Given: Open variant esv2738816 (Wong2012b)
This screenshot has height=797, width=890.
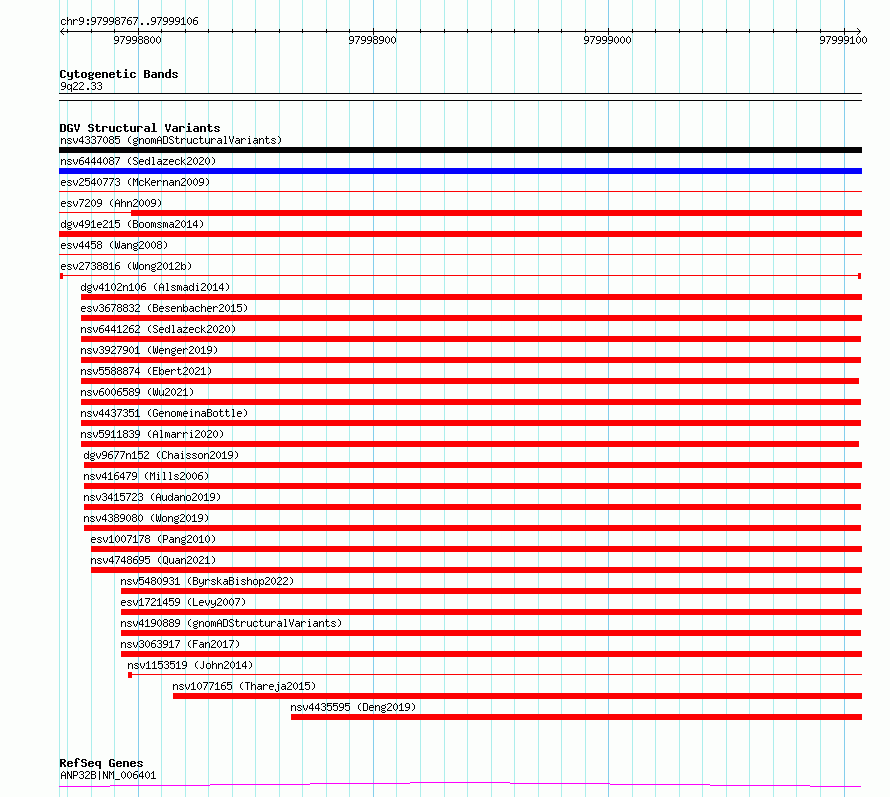Looking at the screenshot, I should [126, 266].
